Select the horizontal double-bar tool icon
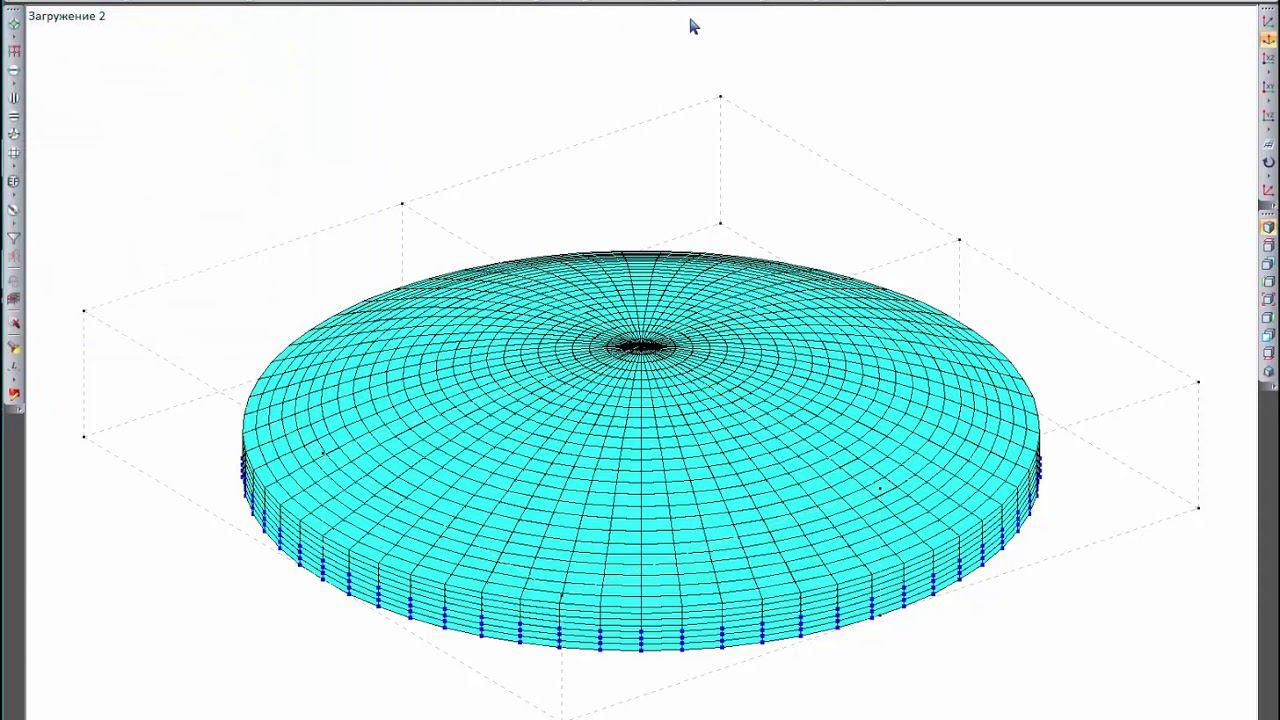The height and width of the screenshot is (720, 1280). pos(14,117)
